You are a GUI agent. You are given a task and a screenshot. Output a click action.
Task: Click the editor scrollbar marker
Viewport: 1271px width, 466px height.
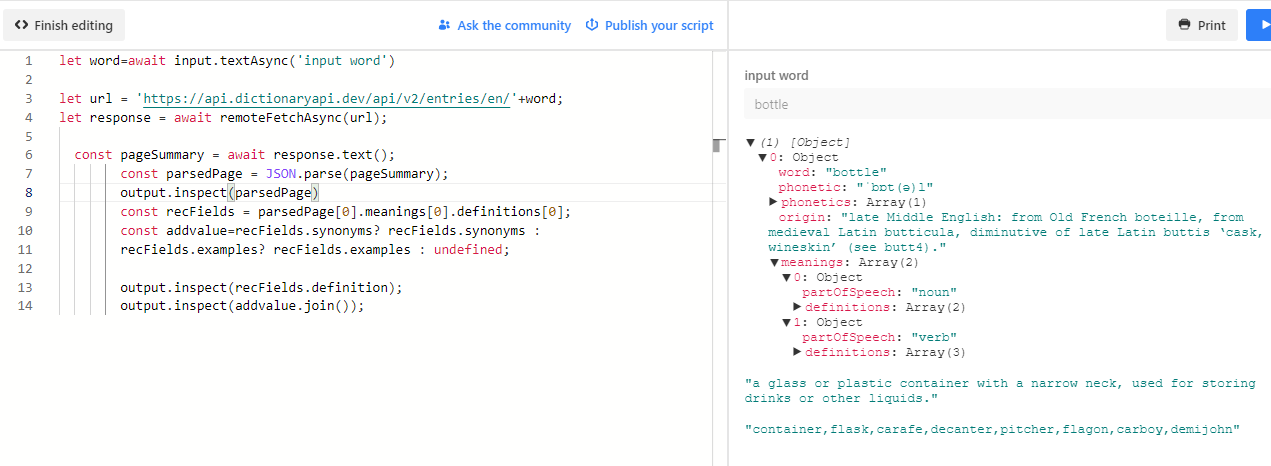click(716, 146)
